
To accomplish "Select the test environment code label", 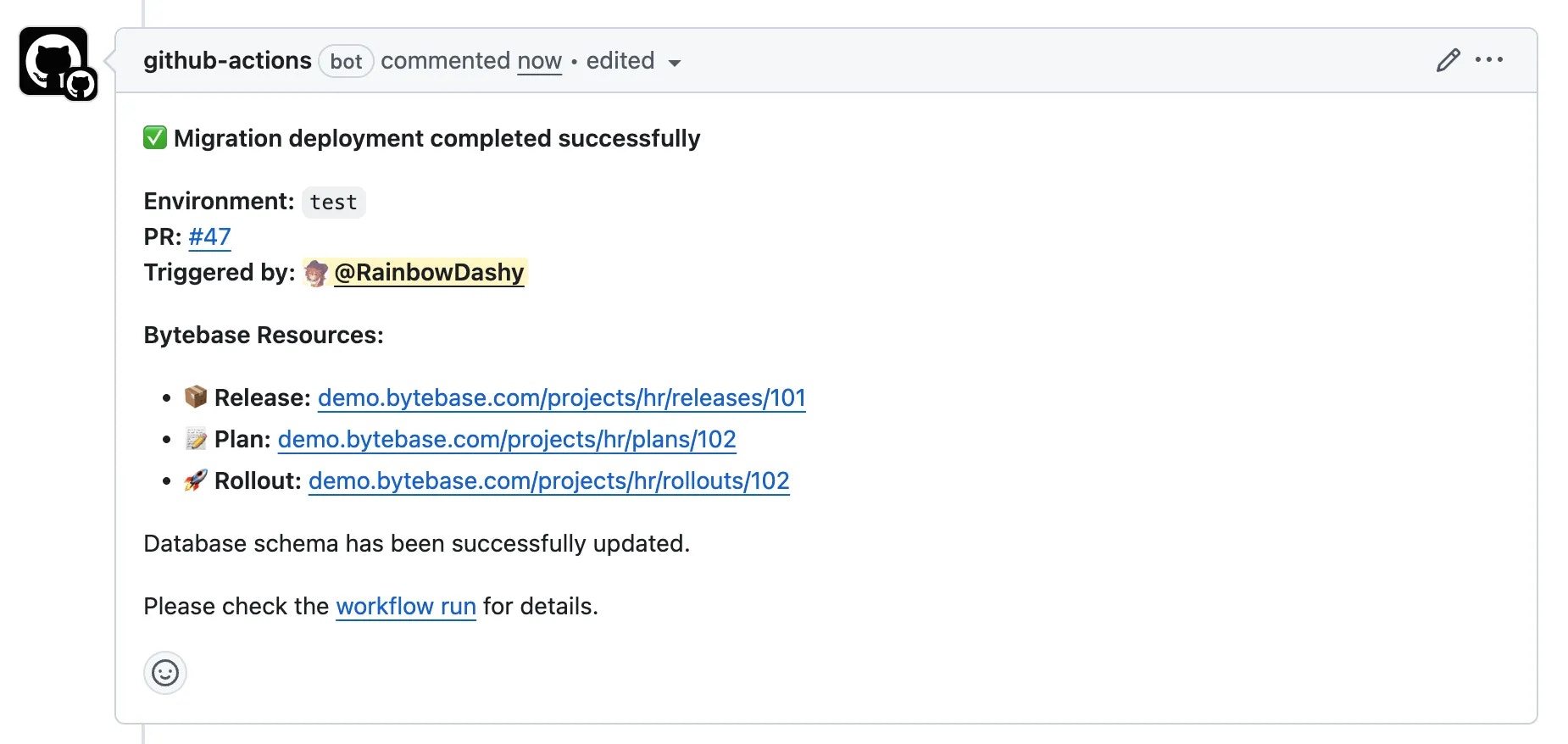I will [x=333, y=202].
